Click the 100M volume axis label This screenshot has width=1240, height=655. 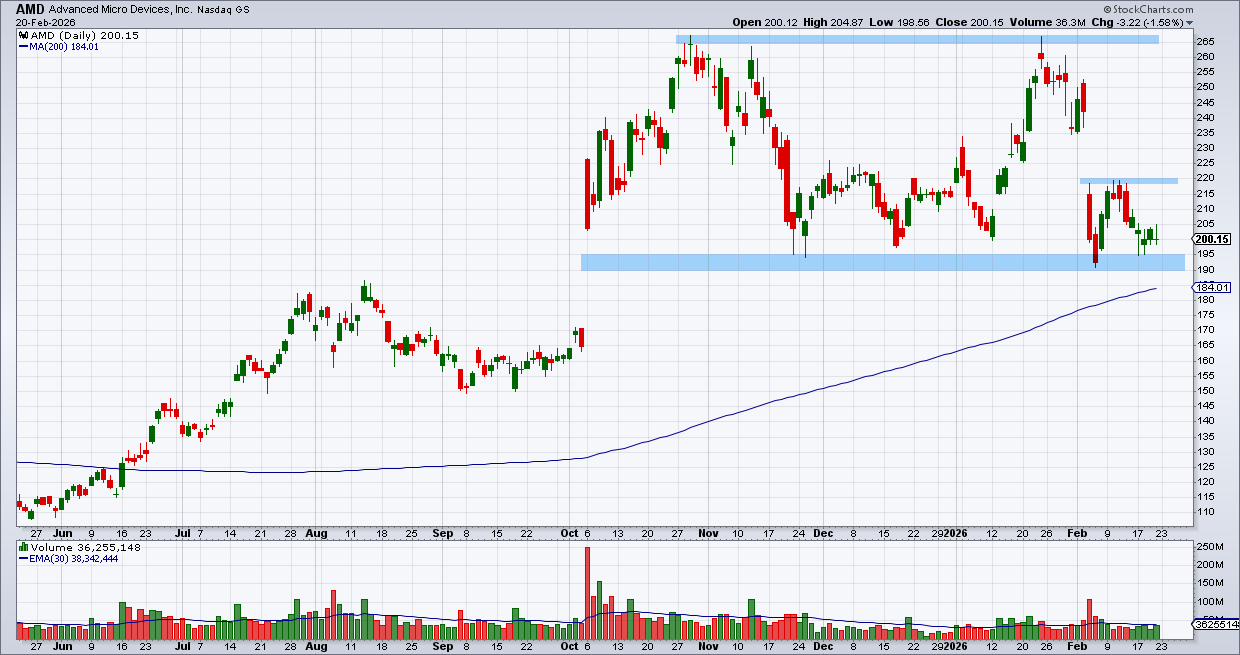pyautogui.click(x=1208, y=602)
